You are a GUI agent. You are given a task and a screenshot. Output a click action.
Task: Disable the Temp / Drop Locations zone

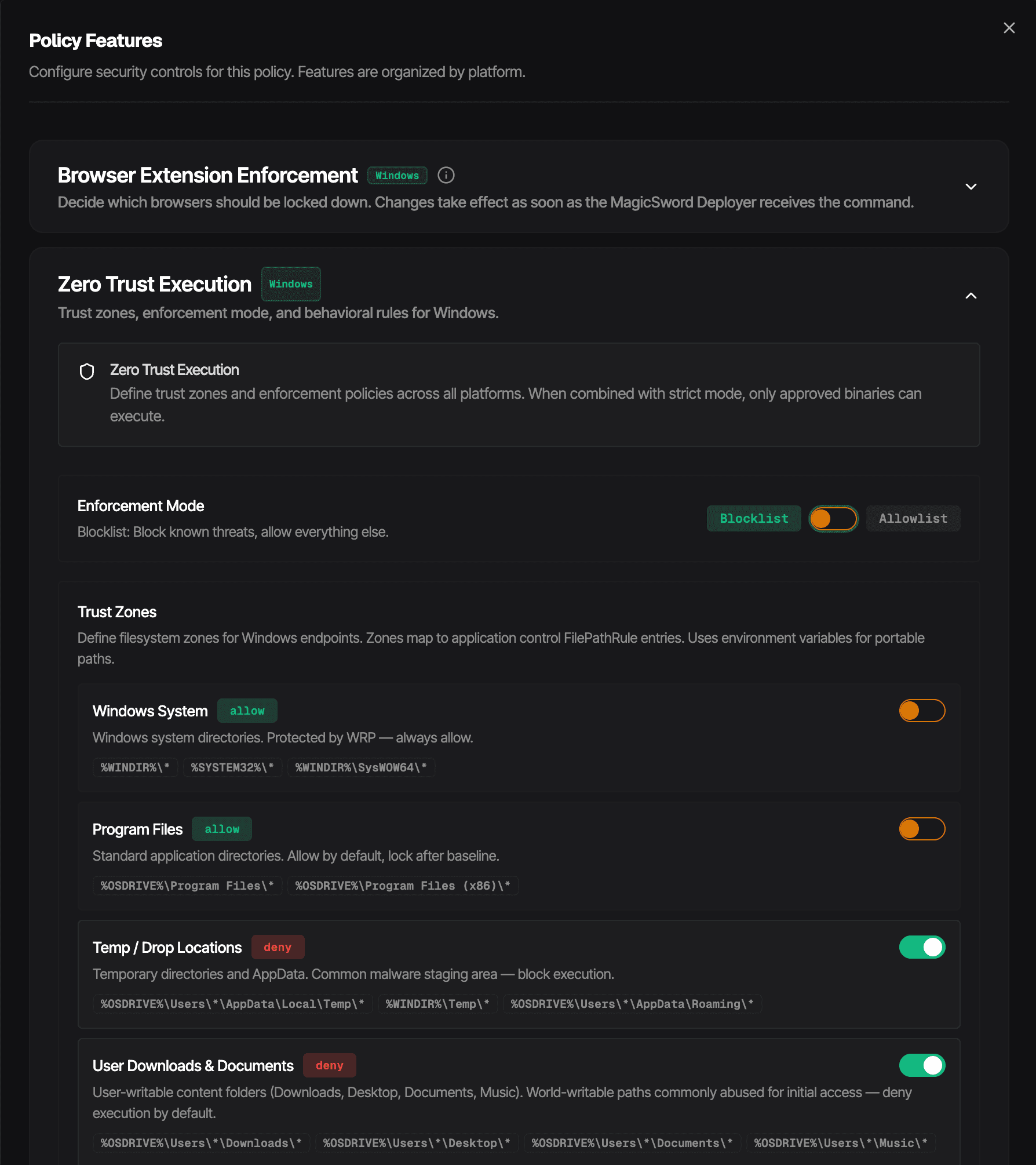922,946
